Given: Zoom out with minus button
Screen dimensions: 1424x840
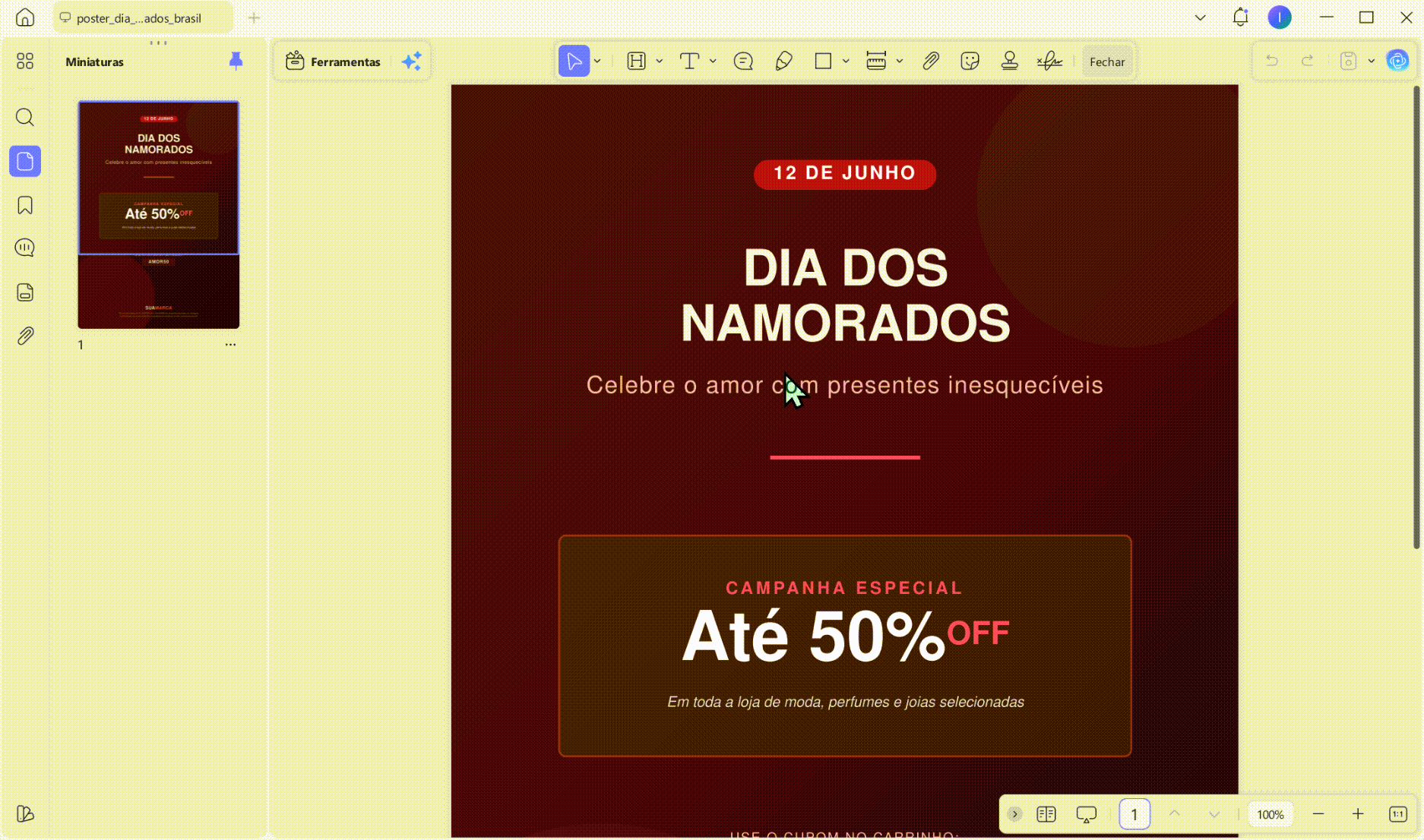Looking at the screenshot, I should (x=1318, y=814).
